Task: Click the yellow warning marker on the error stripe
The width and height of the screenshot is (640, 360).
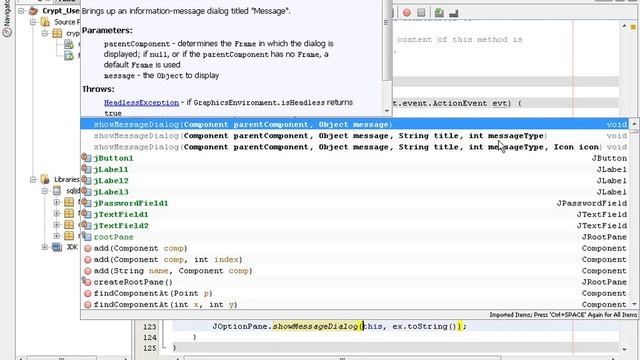Action: (633, 27)
